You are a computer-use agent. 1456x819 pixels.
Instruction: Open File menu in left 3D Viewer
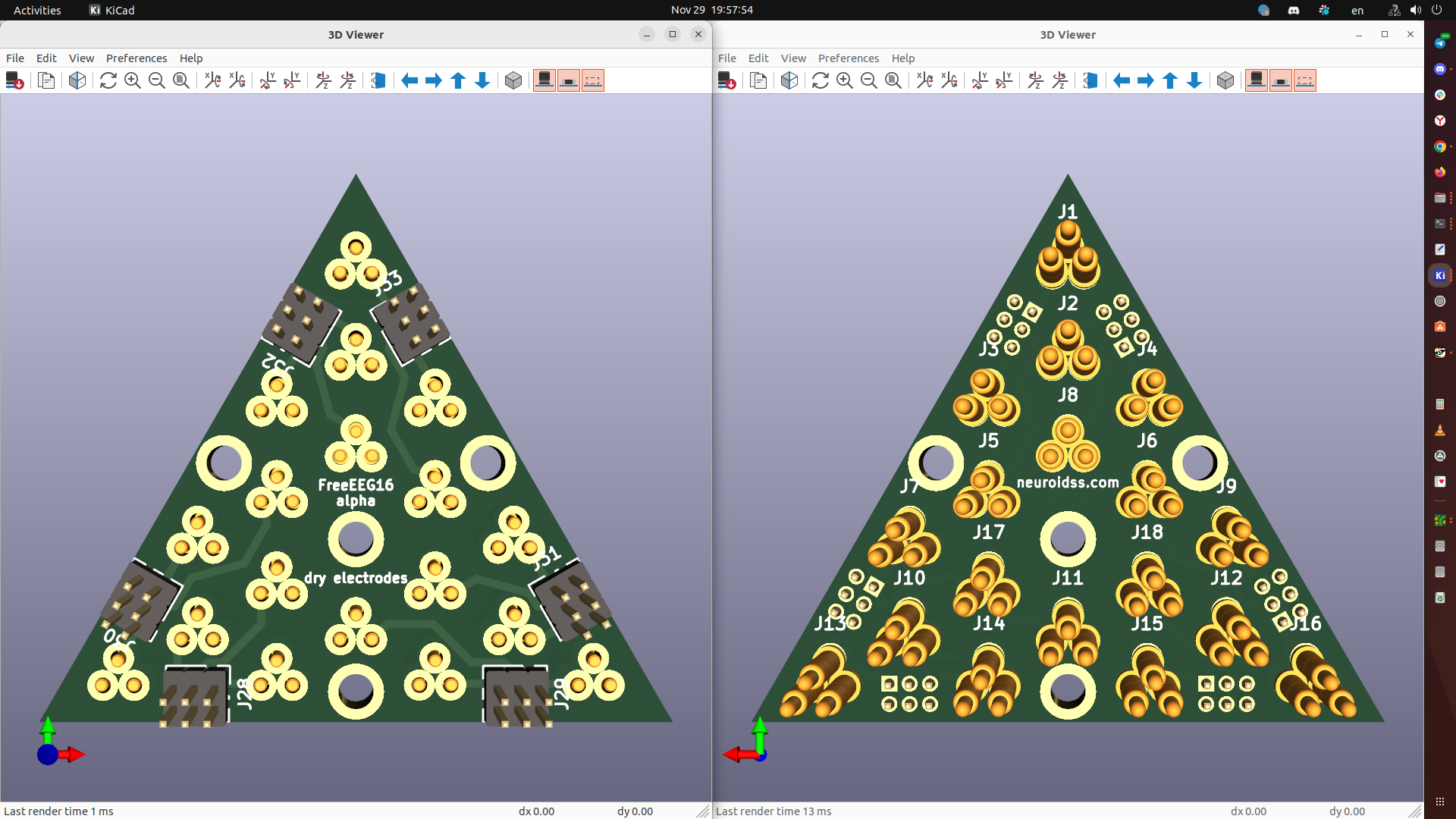(15, 58)
